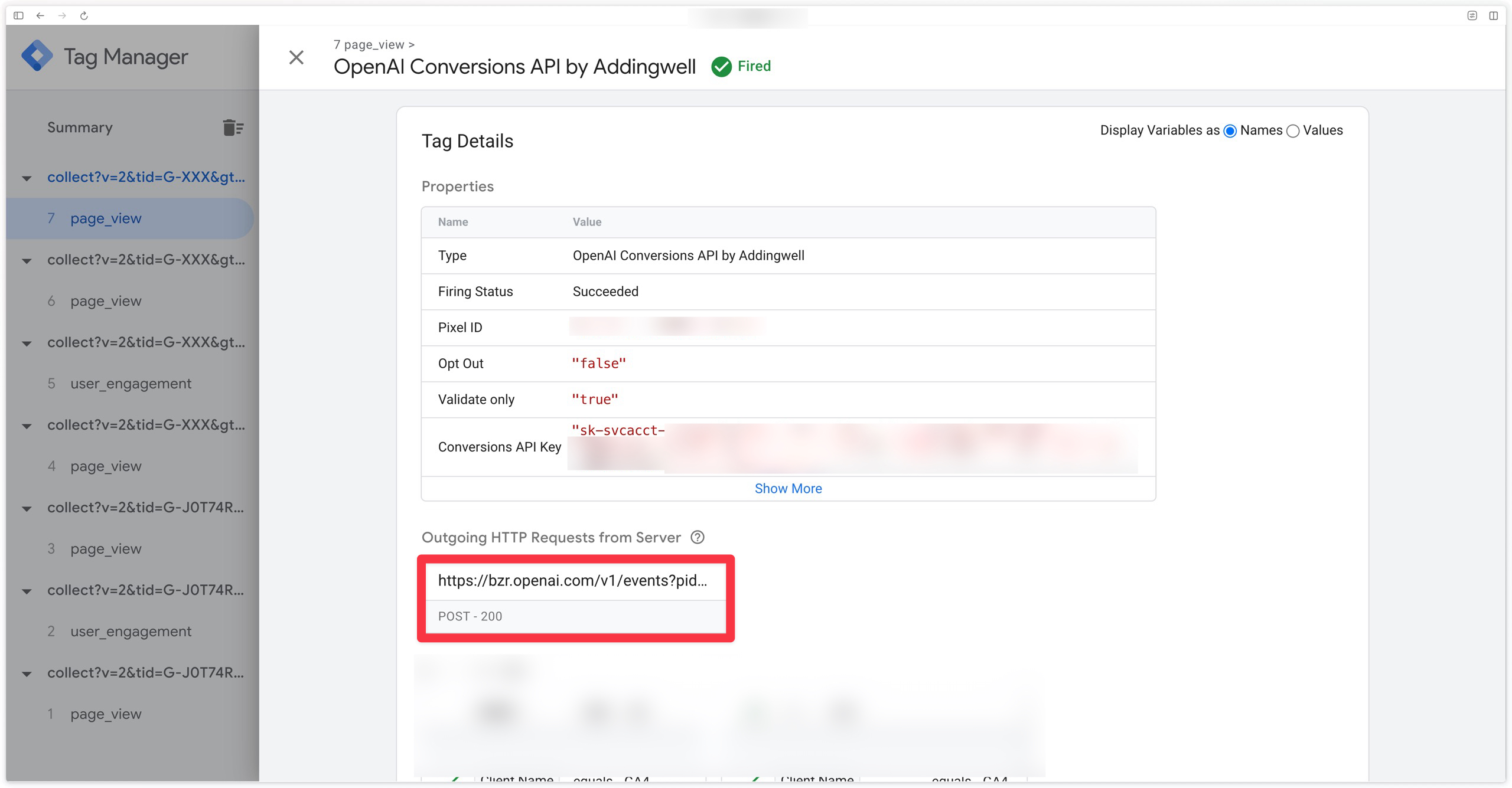Click the Properties section heading
This screenshot has height=788, width=1512.
click(x=458, y=187)
